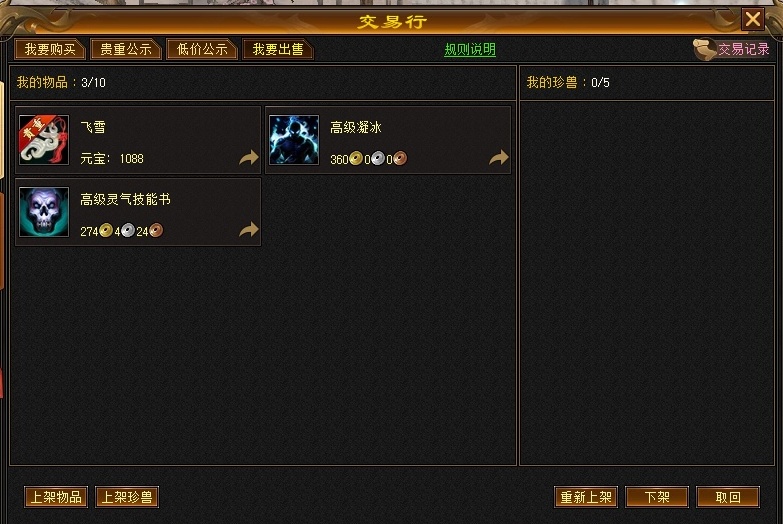Click the 重新上架 button
783x524 pixels.
point(586,497)
